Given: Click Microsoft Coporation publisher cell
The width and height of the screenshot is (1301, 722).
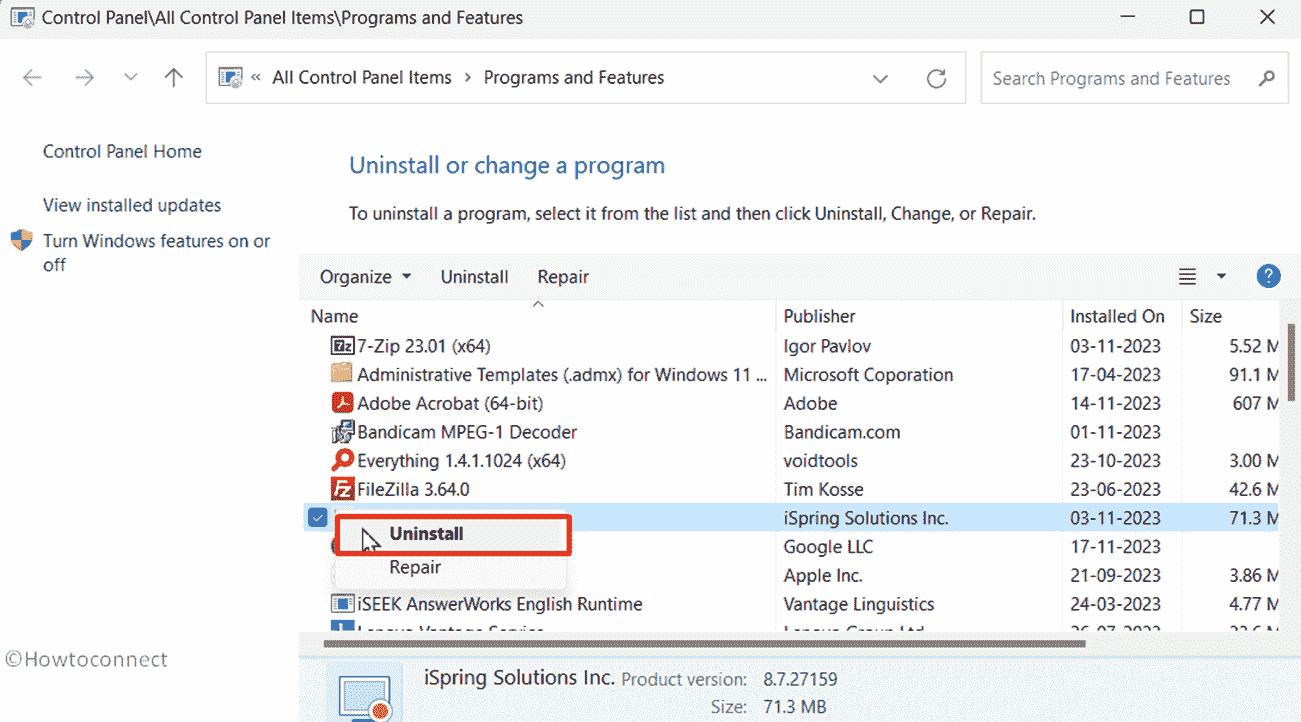Looking at the screenshot, I should point(869,375).
